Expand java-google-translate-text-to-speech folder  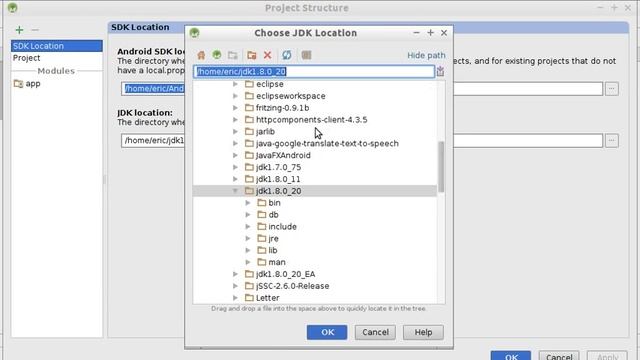236,143
